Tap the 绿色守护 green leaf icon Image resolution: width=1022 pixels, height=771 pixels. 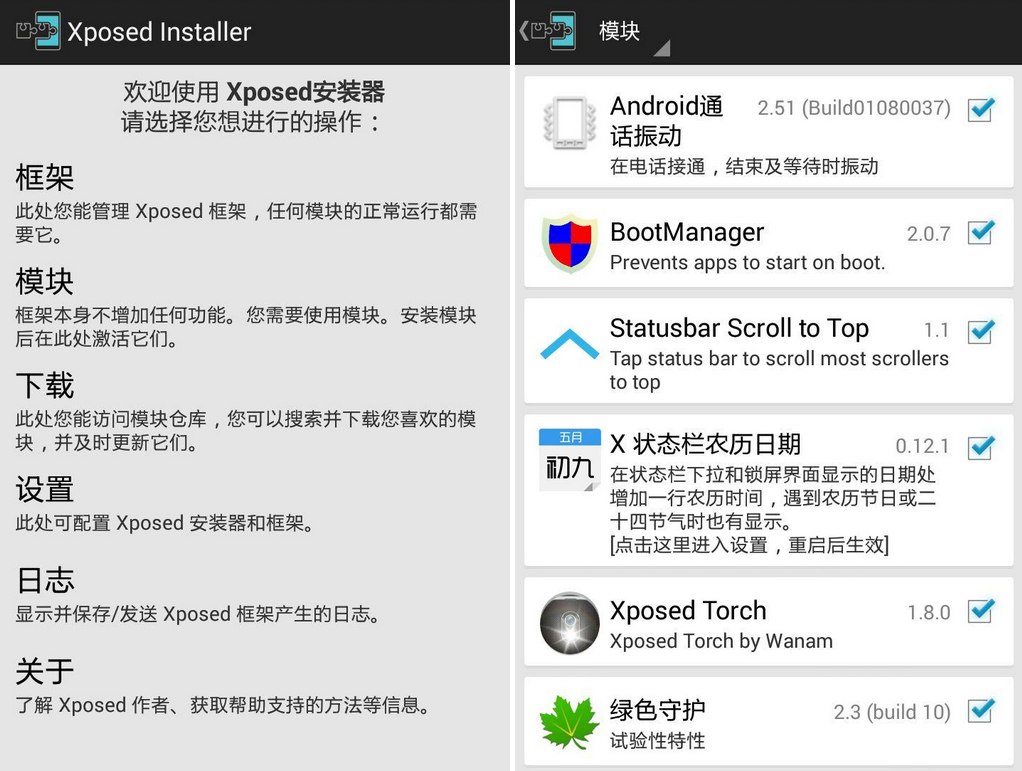click(570, 722)
